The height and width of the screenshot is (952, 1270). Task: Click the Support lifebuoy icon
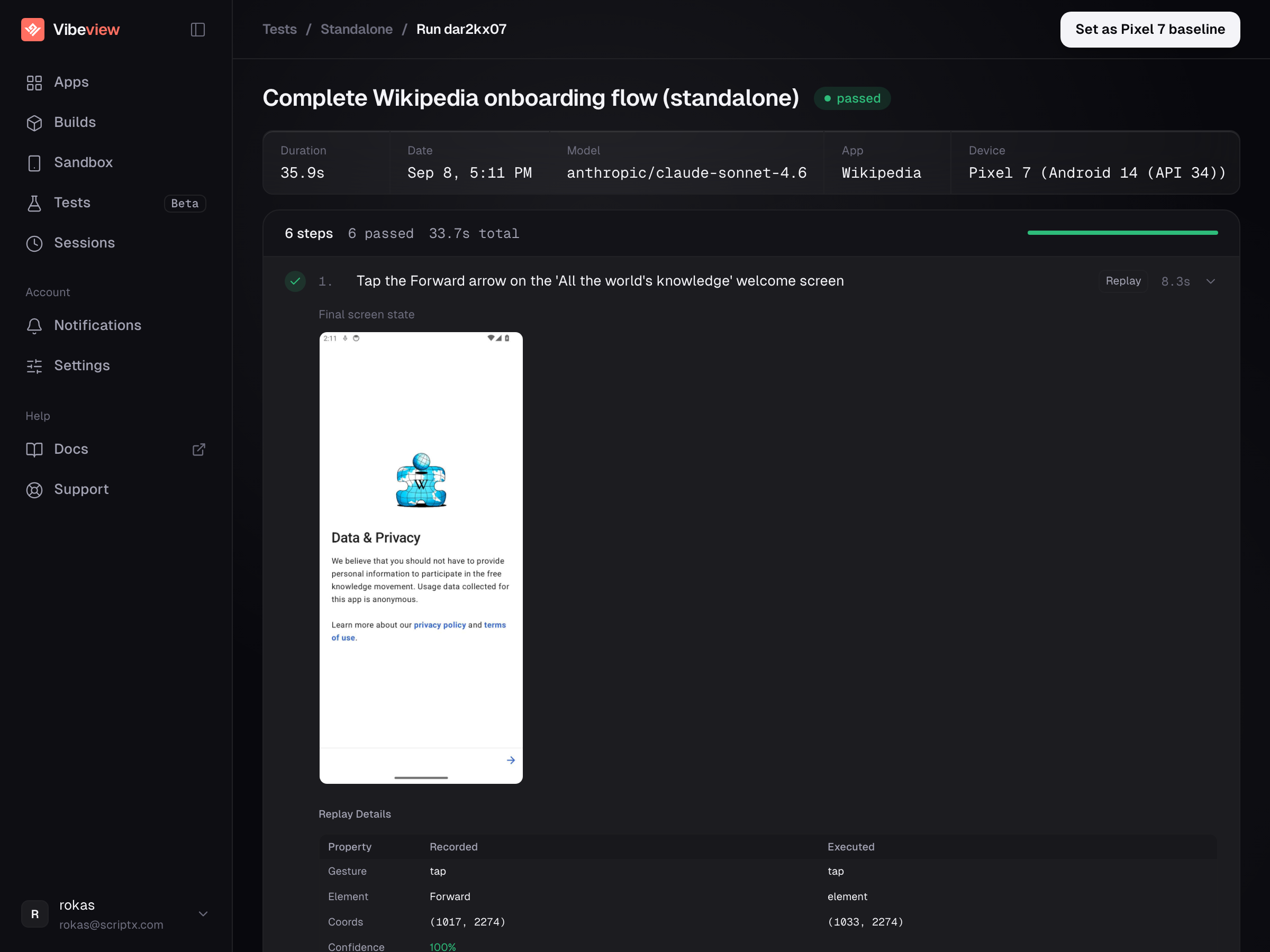(34, 489)
